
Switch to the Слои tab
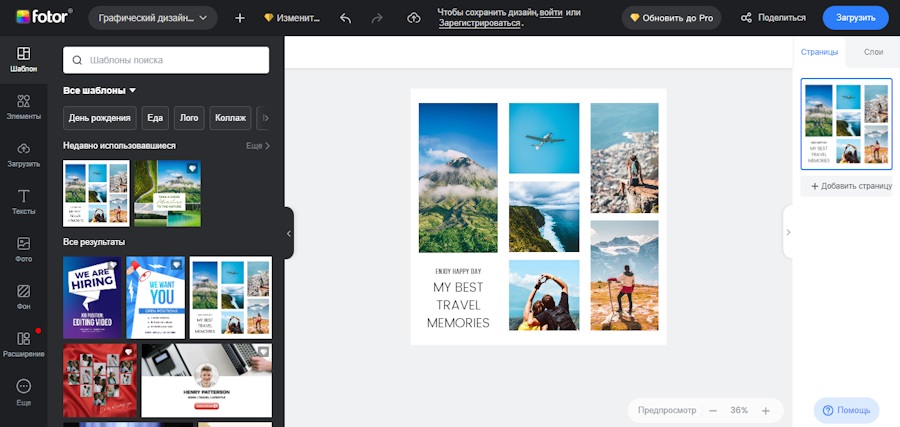(x=872, y=51)
